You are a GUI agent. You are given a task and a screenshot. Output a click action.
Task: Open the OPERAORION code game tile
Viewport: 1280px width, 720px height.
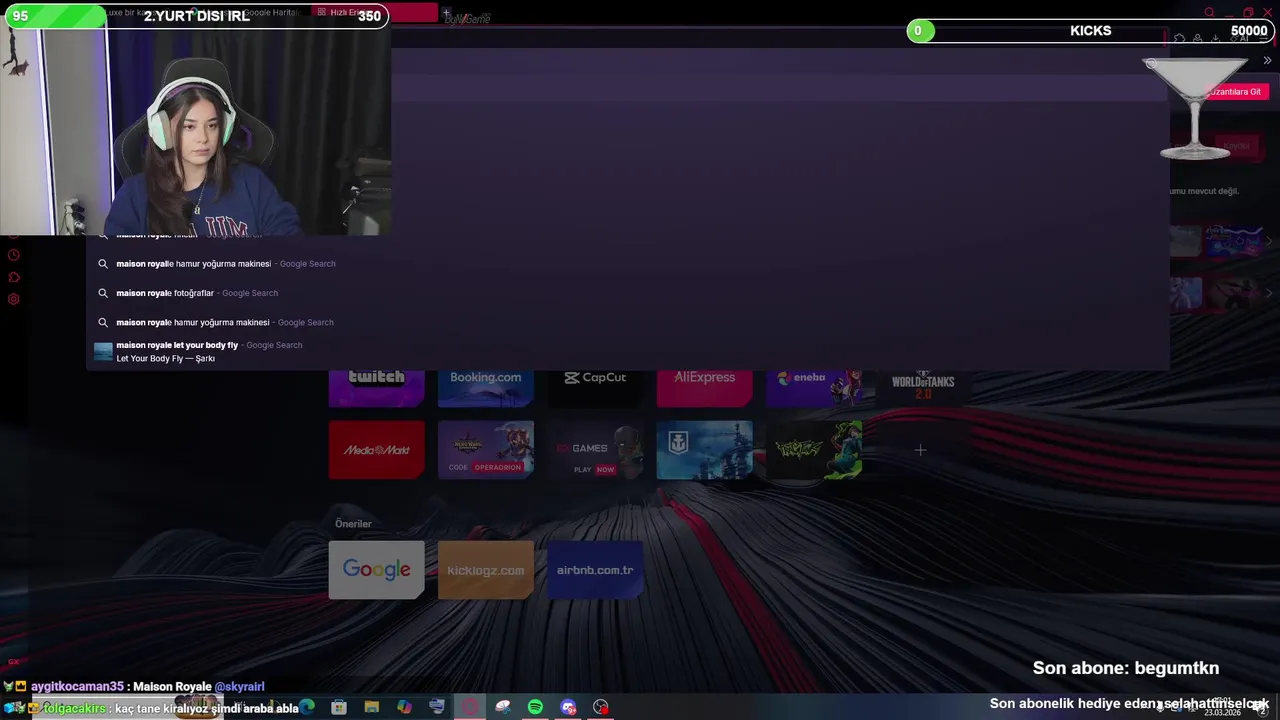pyautogui.click(x=485, y=450)
